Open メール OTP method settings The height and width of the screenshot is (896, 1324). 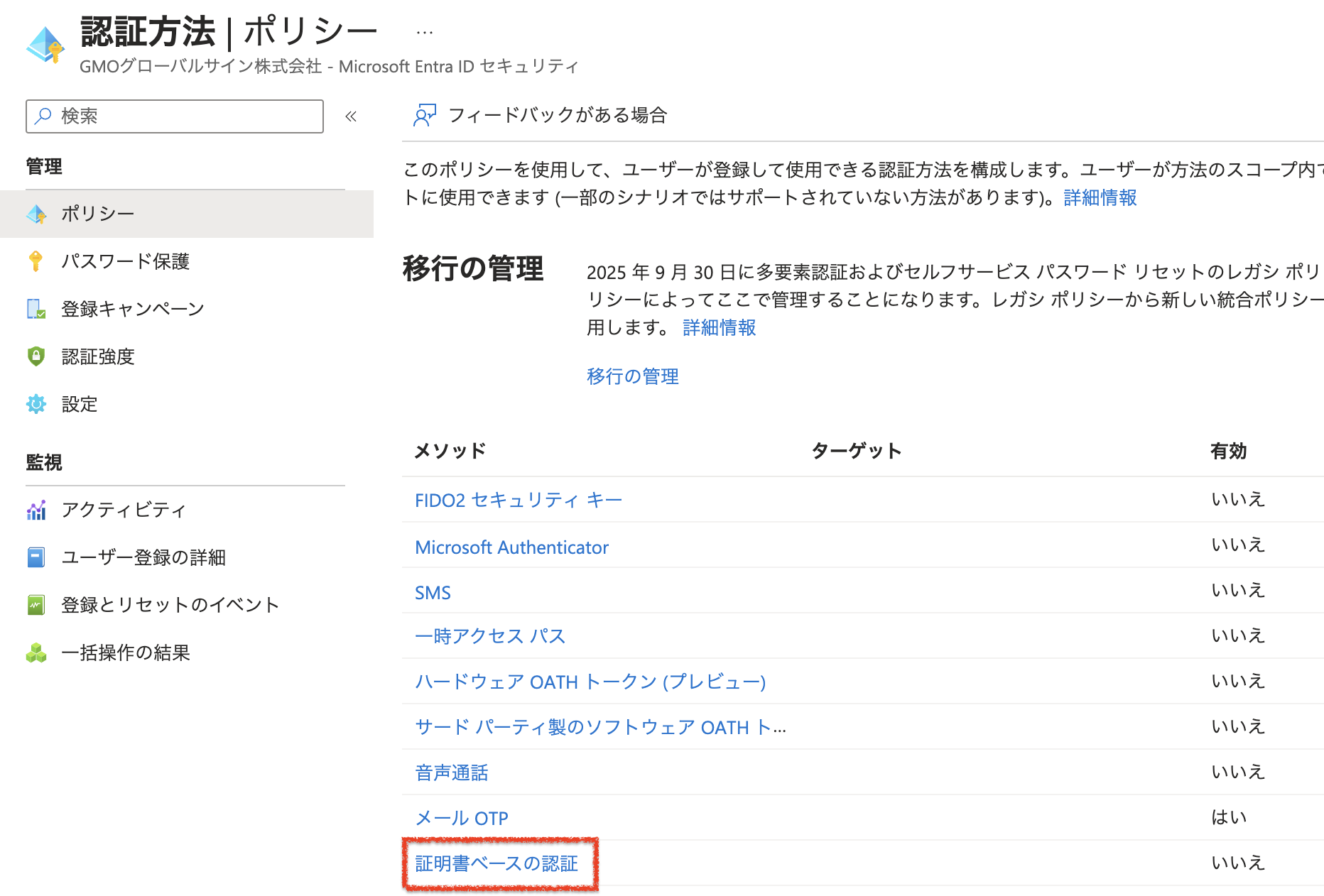[461, 819]
